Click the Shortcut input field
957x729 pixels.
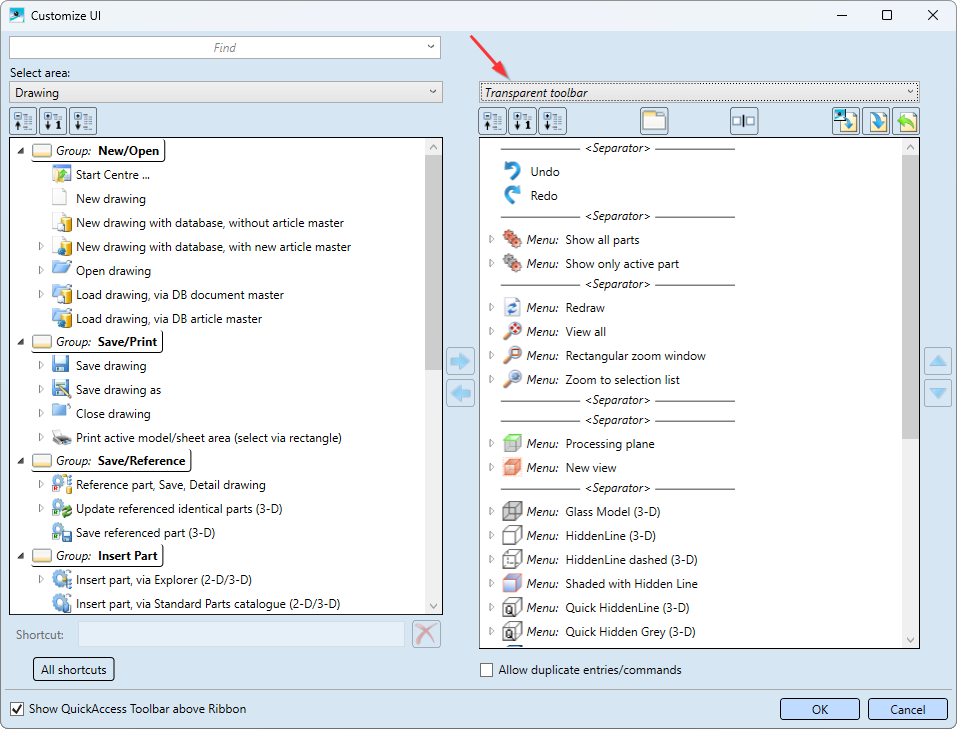[x=241, y=634]
